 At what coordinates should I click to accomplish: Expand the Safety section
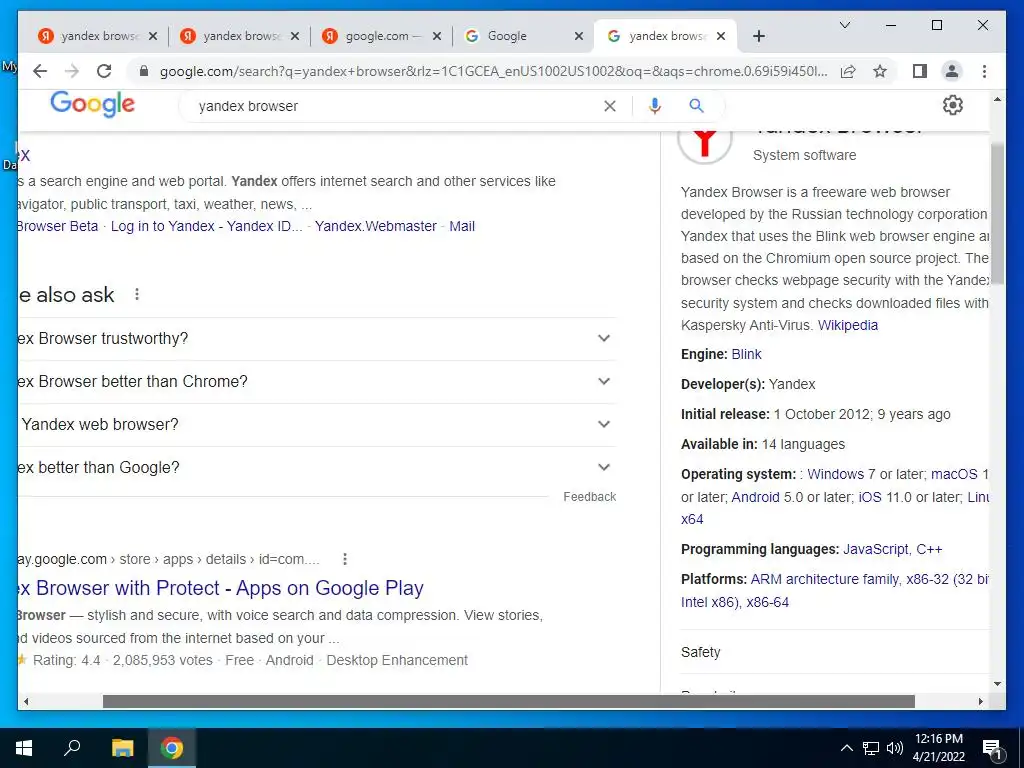click(835, 652)
